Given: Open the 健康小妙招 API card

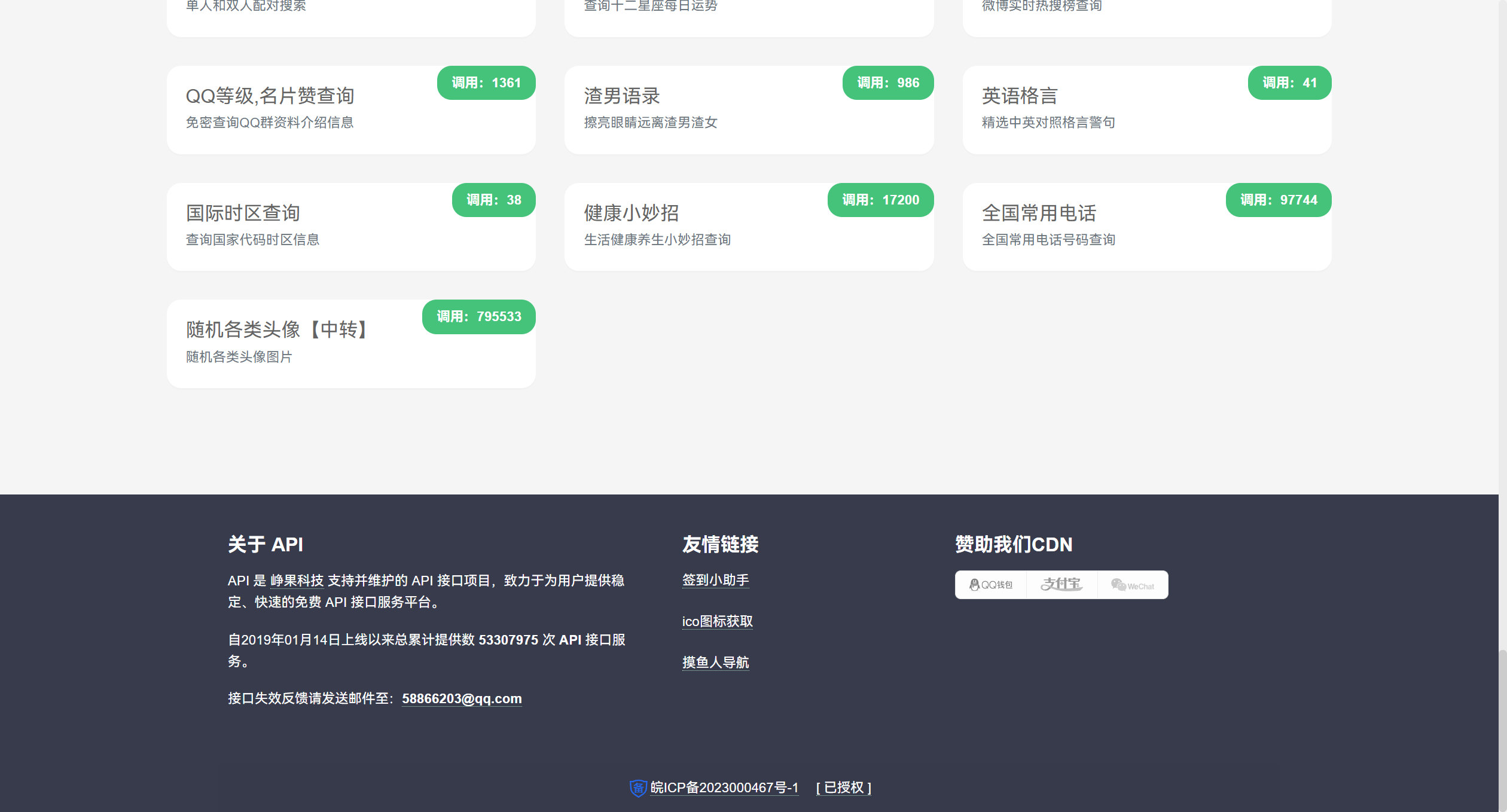Looking at the screenshot, I should [749, 227].
